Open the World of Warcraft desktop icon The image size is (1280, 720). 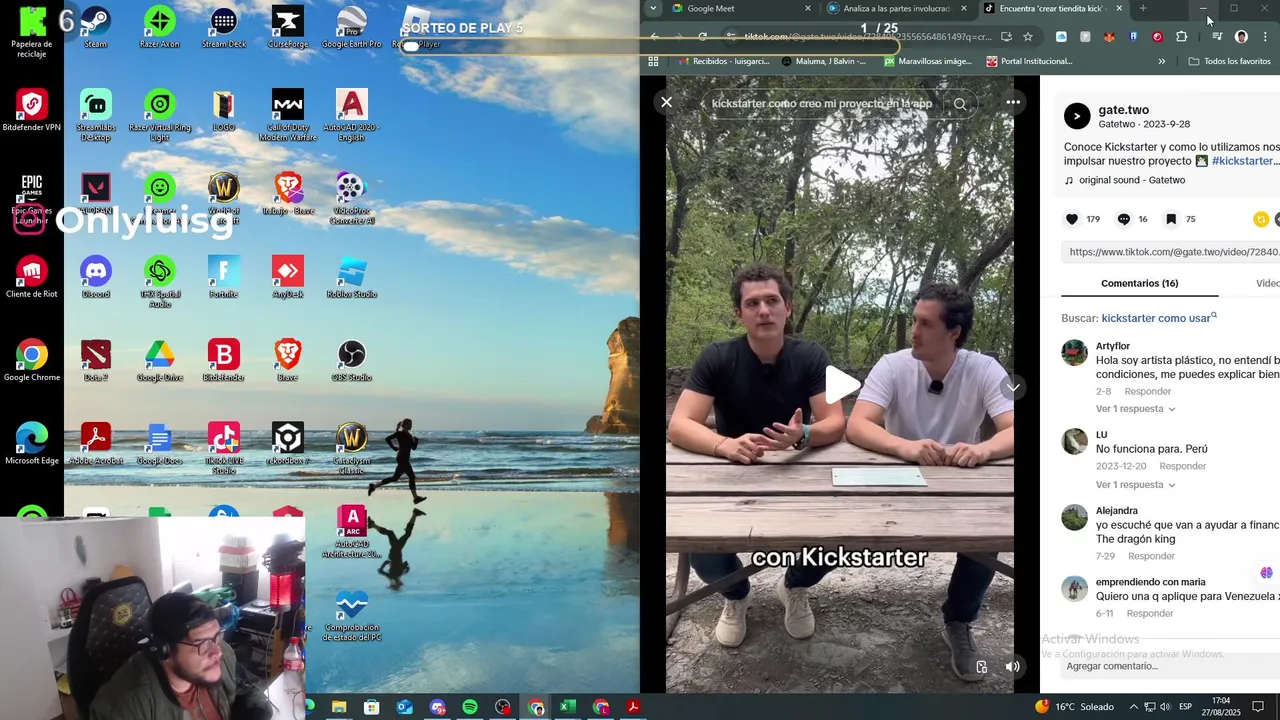pos(224,198)
